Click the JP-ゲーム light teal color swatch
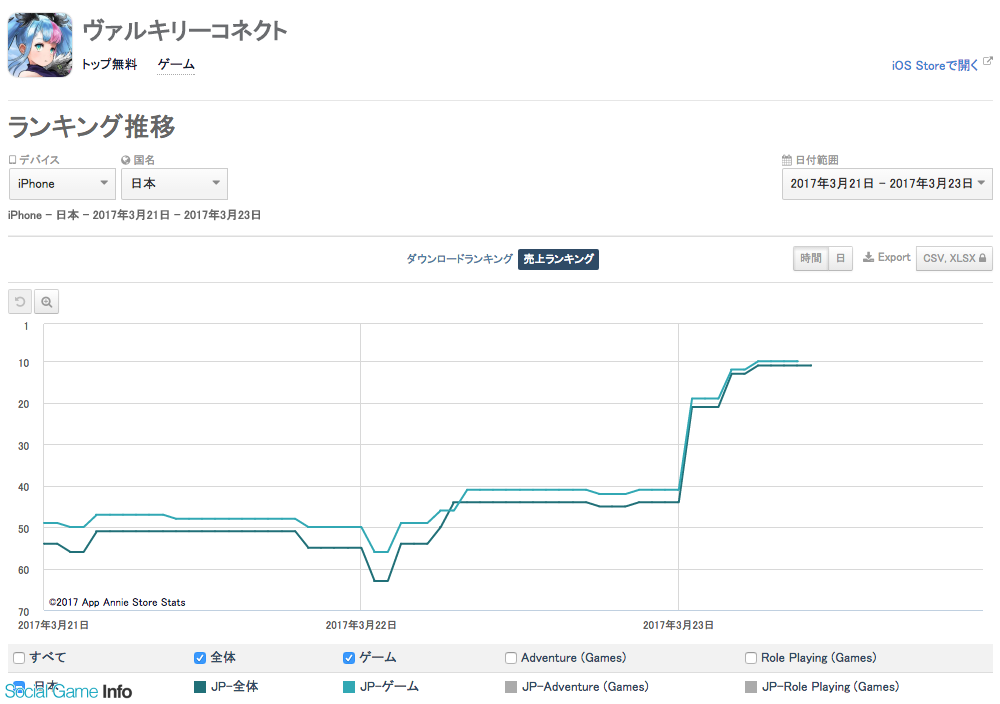Screen dimensions: 1000x704 pyautogui.click(x=349, y=687)
